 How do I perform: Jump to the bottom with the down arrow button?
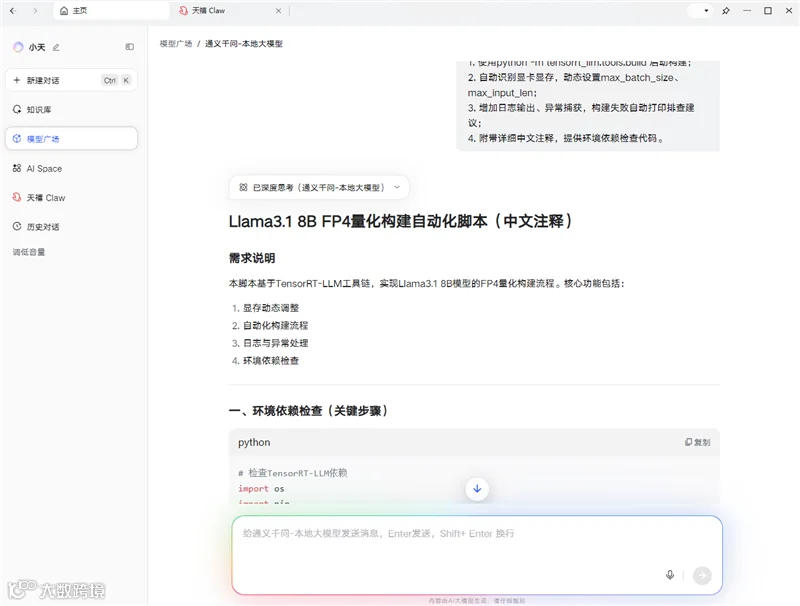tap(477, 489)
